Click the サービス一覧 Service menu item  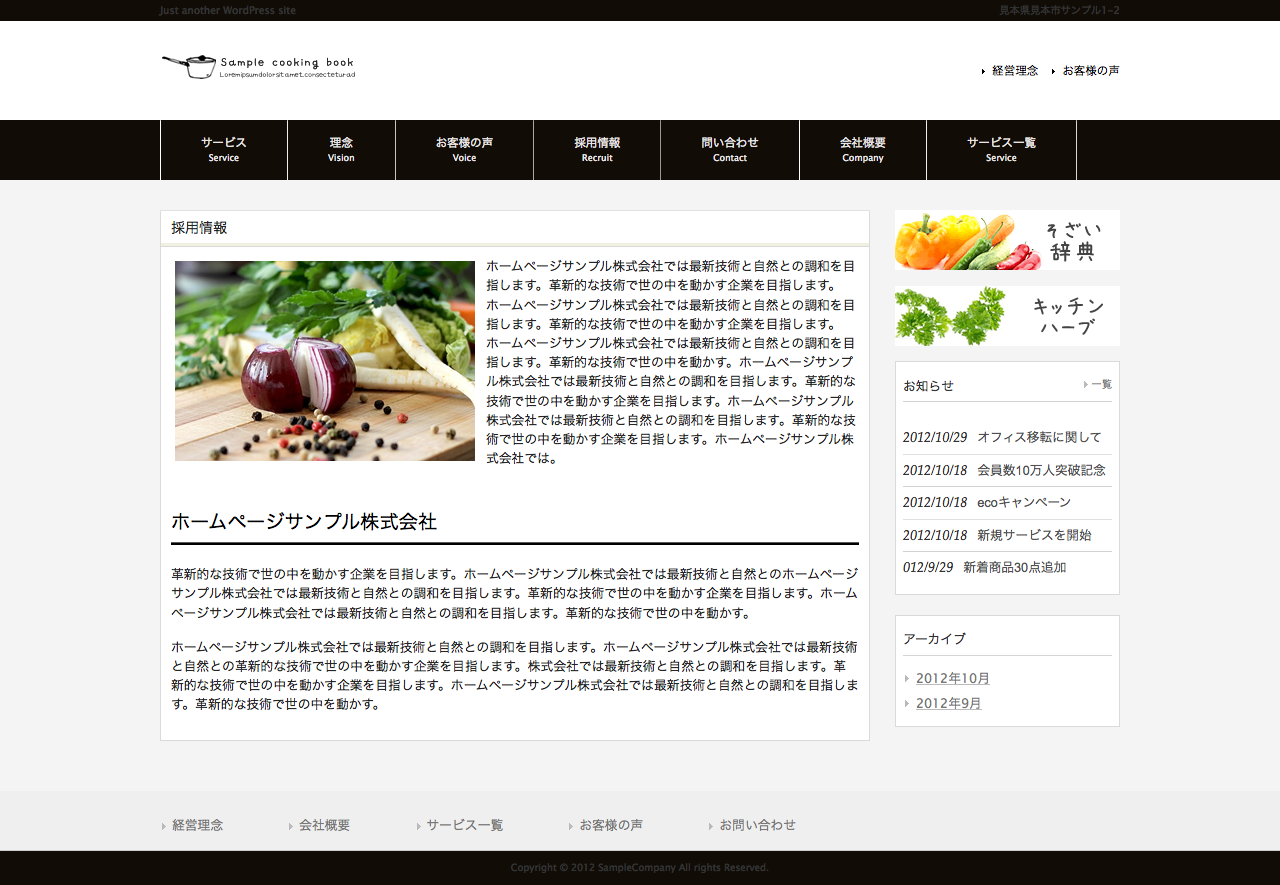coord(1001,150)
